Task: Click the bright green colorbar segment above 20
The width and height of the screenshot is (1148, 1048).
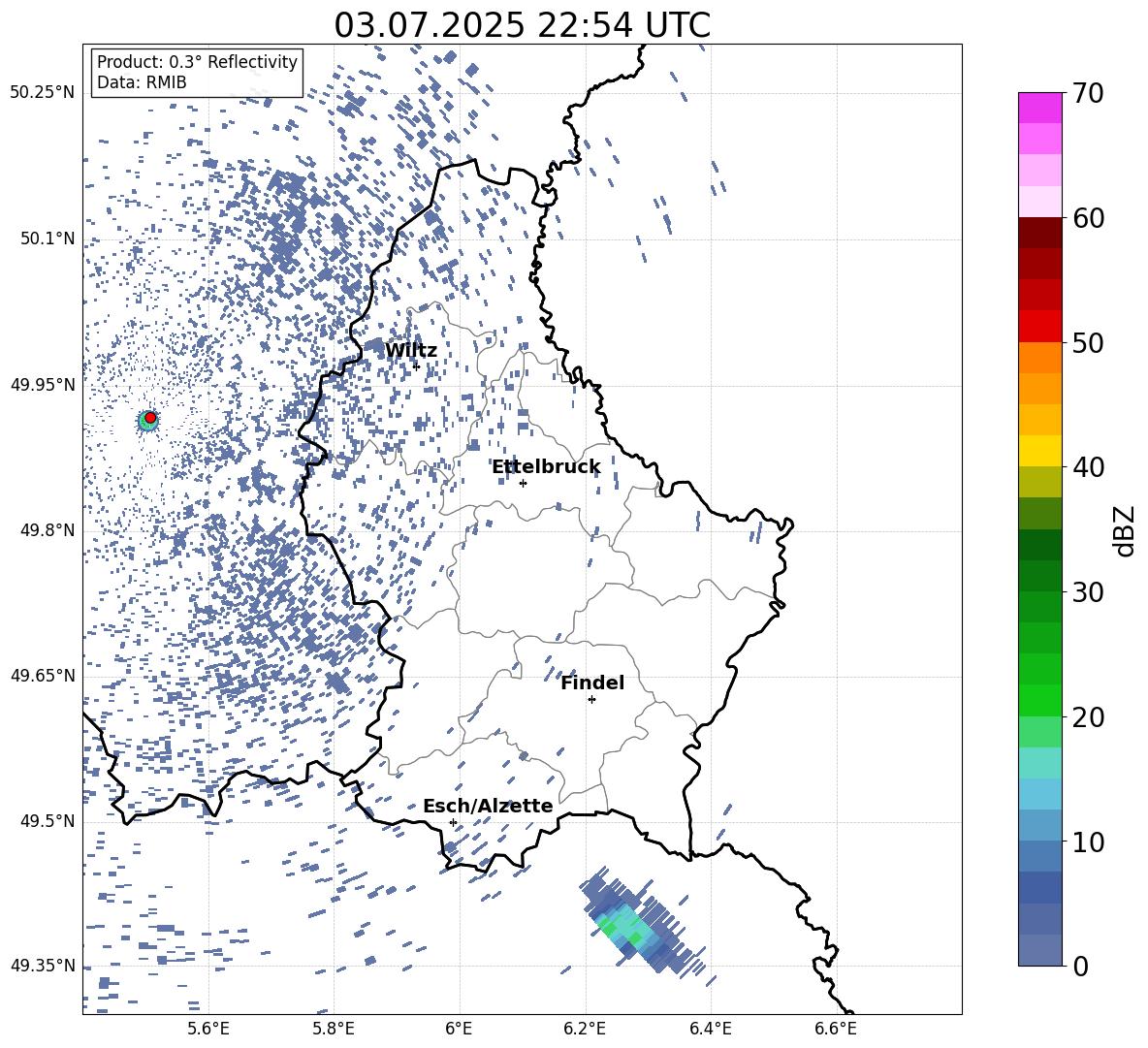Action: point(1039,700)
